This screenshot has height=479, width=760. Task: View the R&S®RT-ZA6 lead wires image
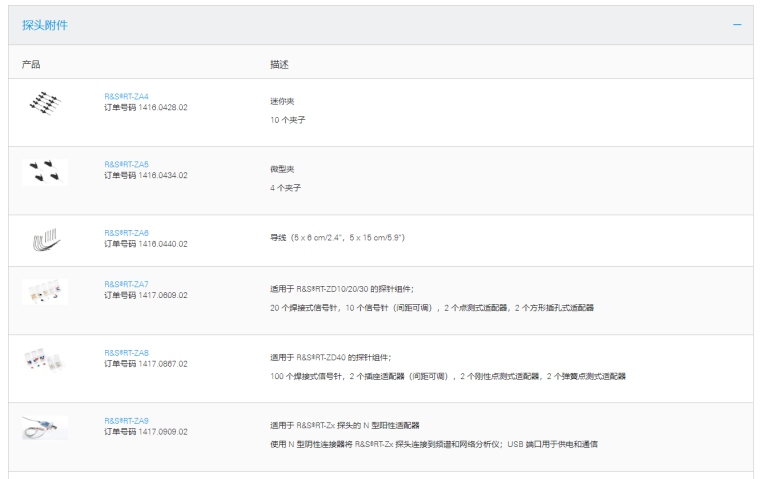tap(45, 239)
